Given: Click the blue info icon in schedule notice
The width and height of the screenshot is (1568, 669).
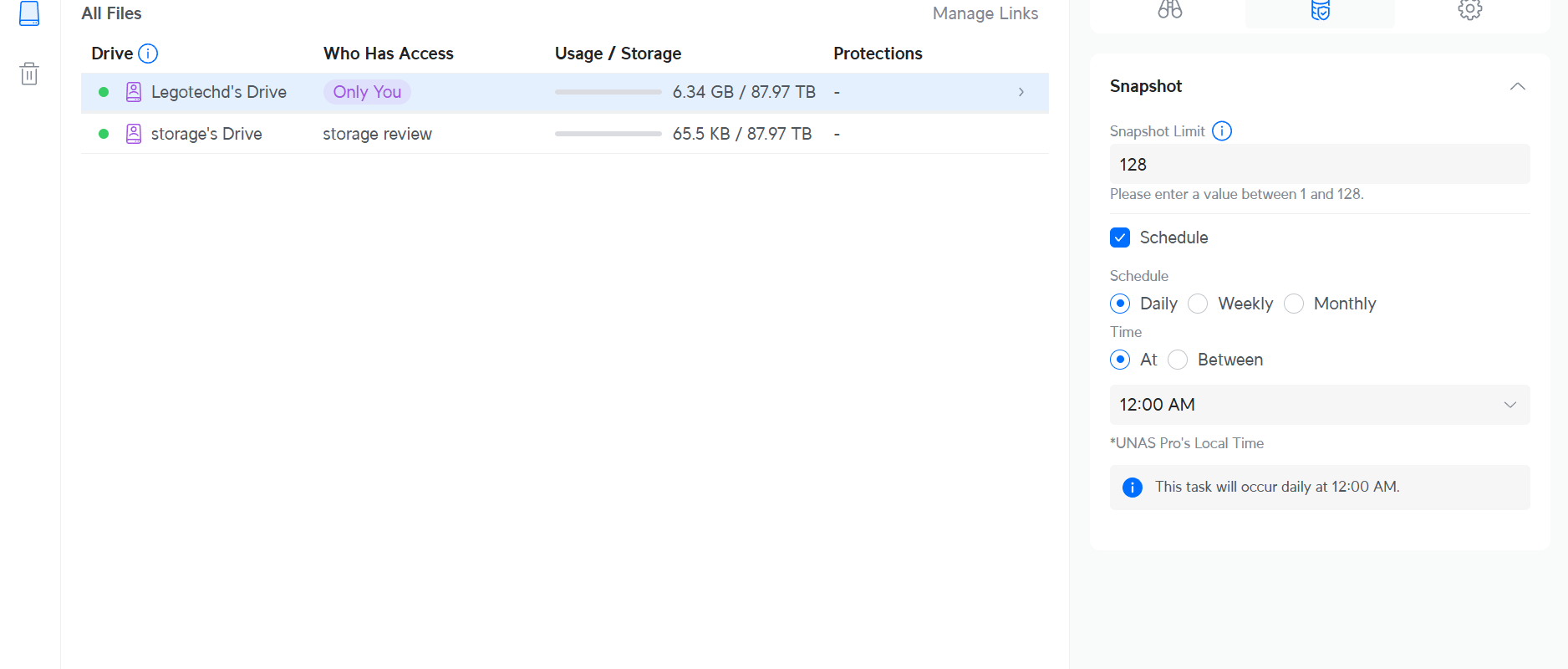Looking at the screenshot, I should point(1133,488).
